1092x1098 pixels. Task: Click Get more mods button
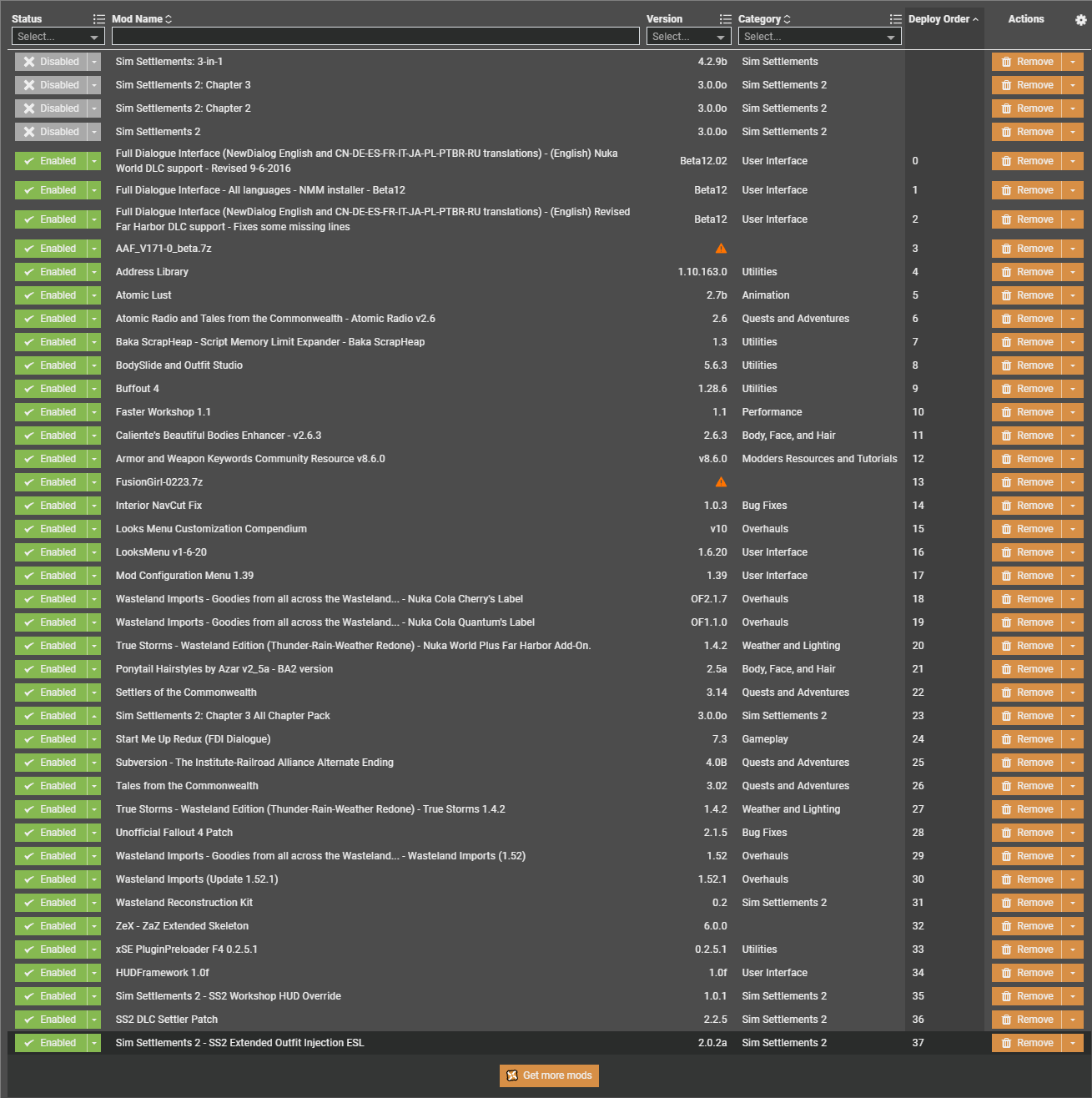pyautogui.click(x=549, y=1075)
